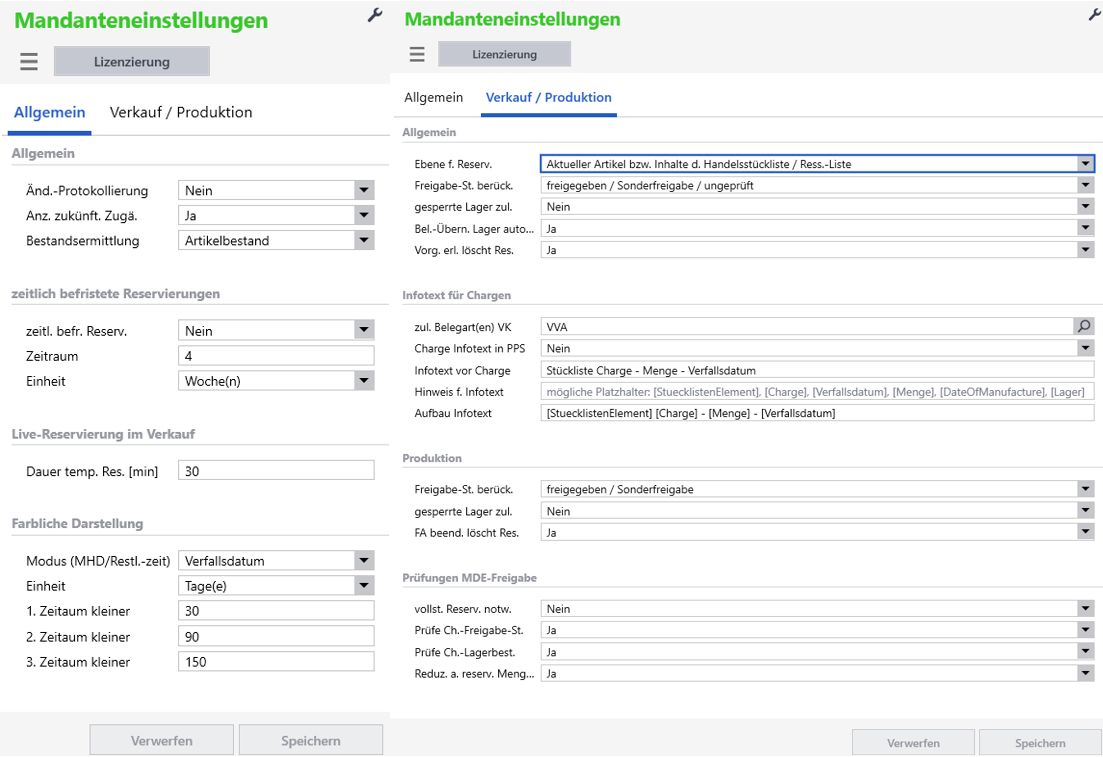Open gesperrte Lager zul. dropdown under Produktion
The height and width of the screenshot is (757, 1103).
tap(1085, 511)
